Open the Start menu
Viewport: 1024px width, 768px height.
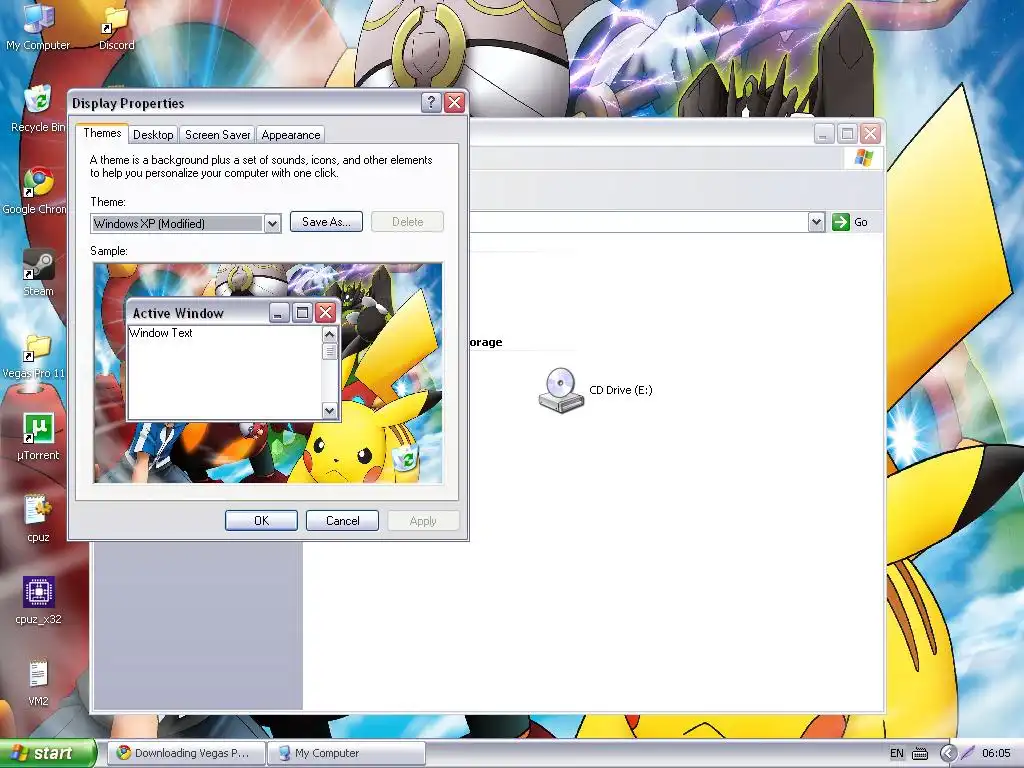pyautogui.click(x=48, y=753)
